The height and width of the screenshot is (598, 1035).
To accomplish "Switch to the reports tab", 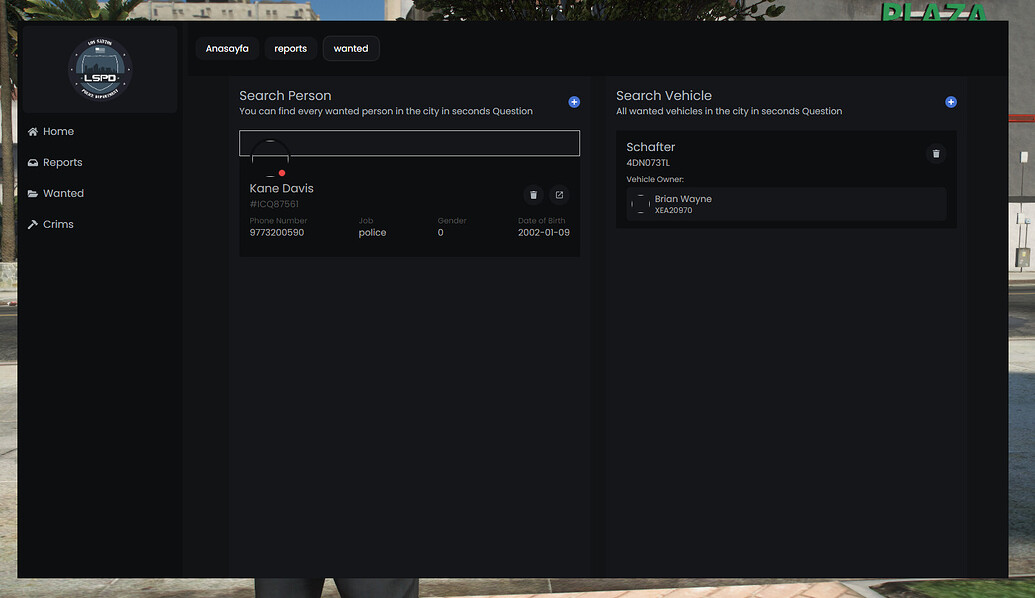I will click(x=290, y=49).
